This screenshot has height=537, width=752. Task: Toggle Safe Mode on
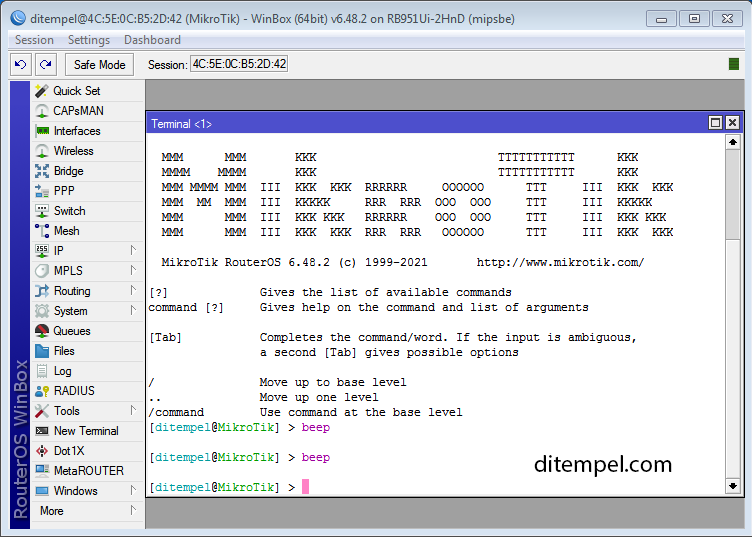click(99, 65)
